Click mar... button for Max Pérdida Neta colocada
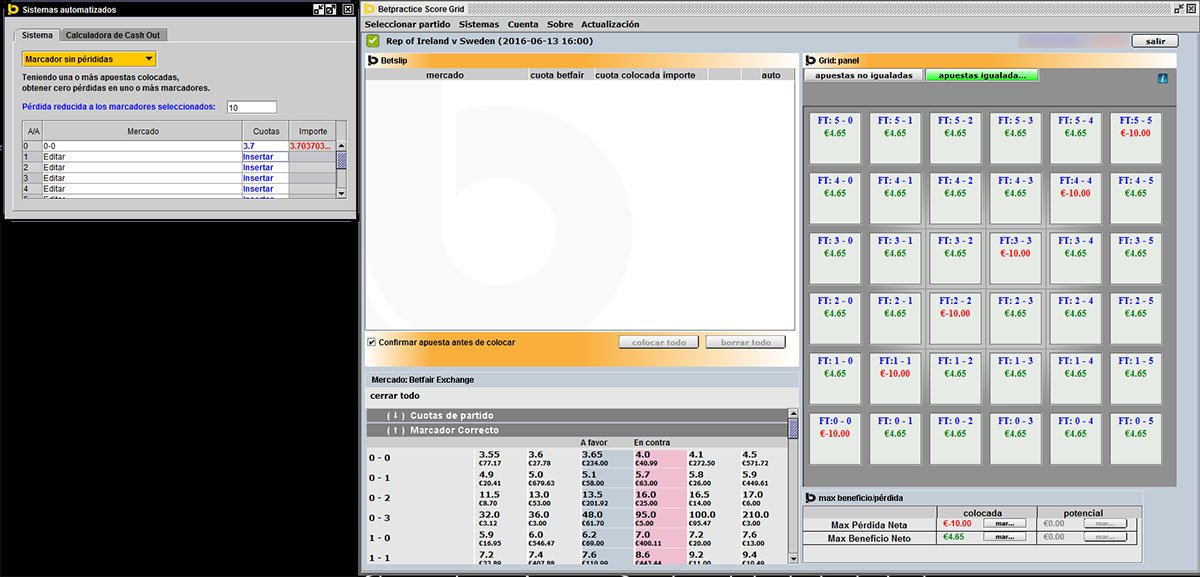Image resolution: width=1200 pixels, height=577 pixels. coord(1005,523)
